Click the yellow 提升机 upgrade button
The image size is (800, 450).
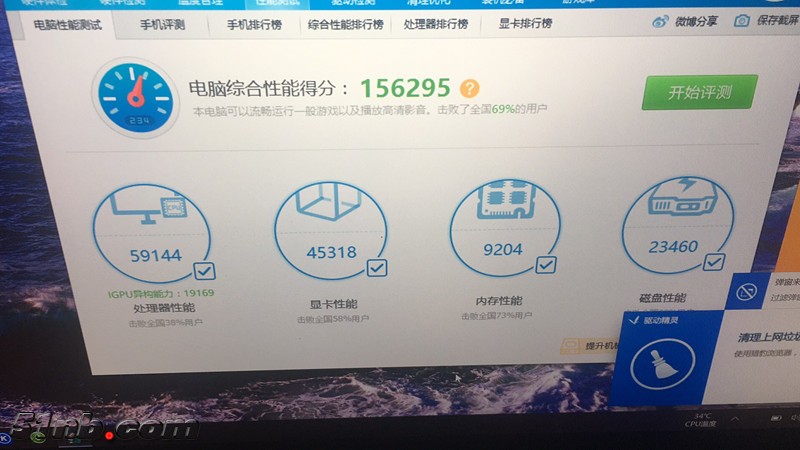click(x=590, y=346)
